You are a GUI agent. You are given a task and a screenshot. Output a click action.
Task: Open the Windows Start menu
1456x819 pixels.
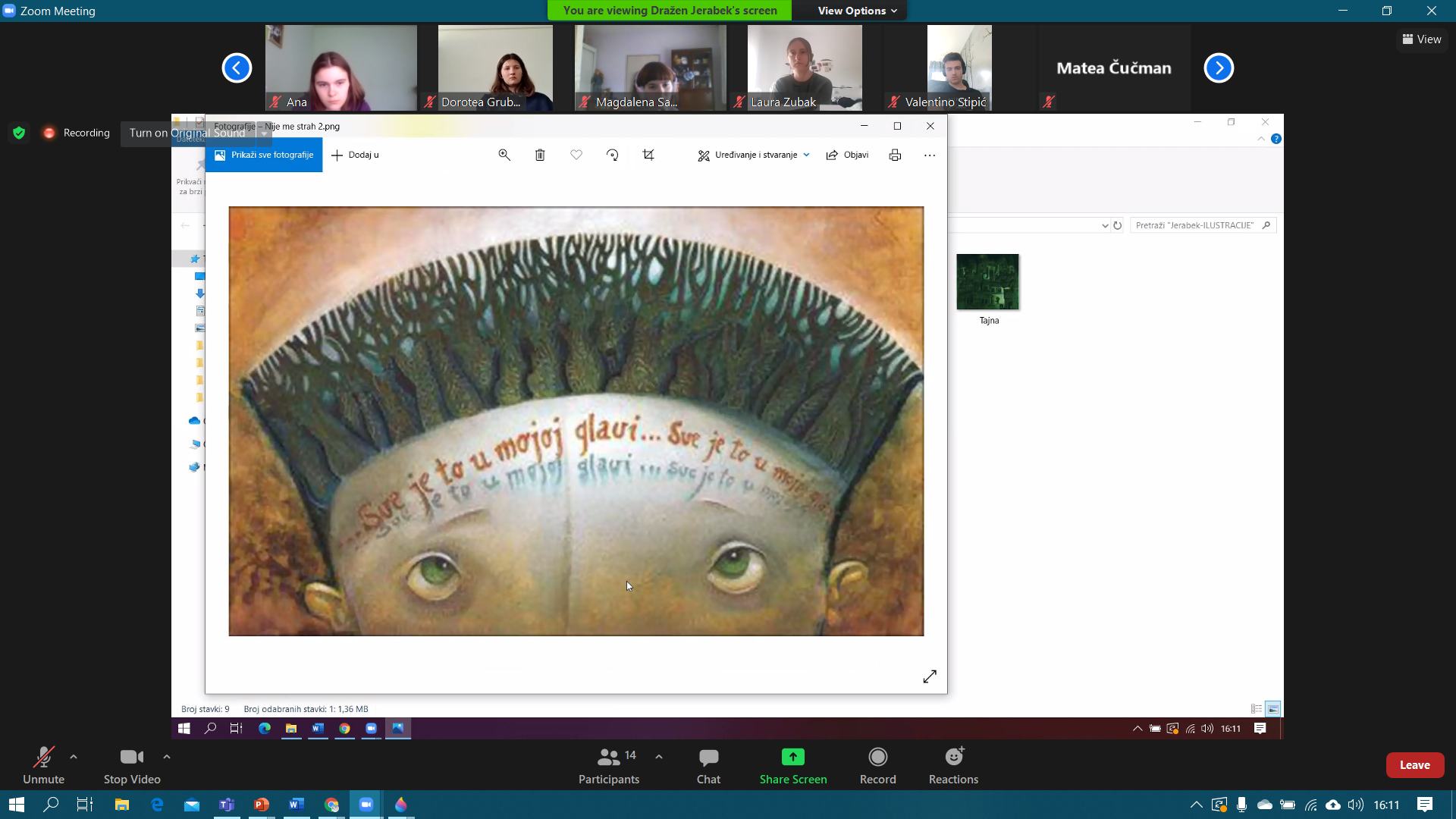17,805
